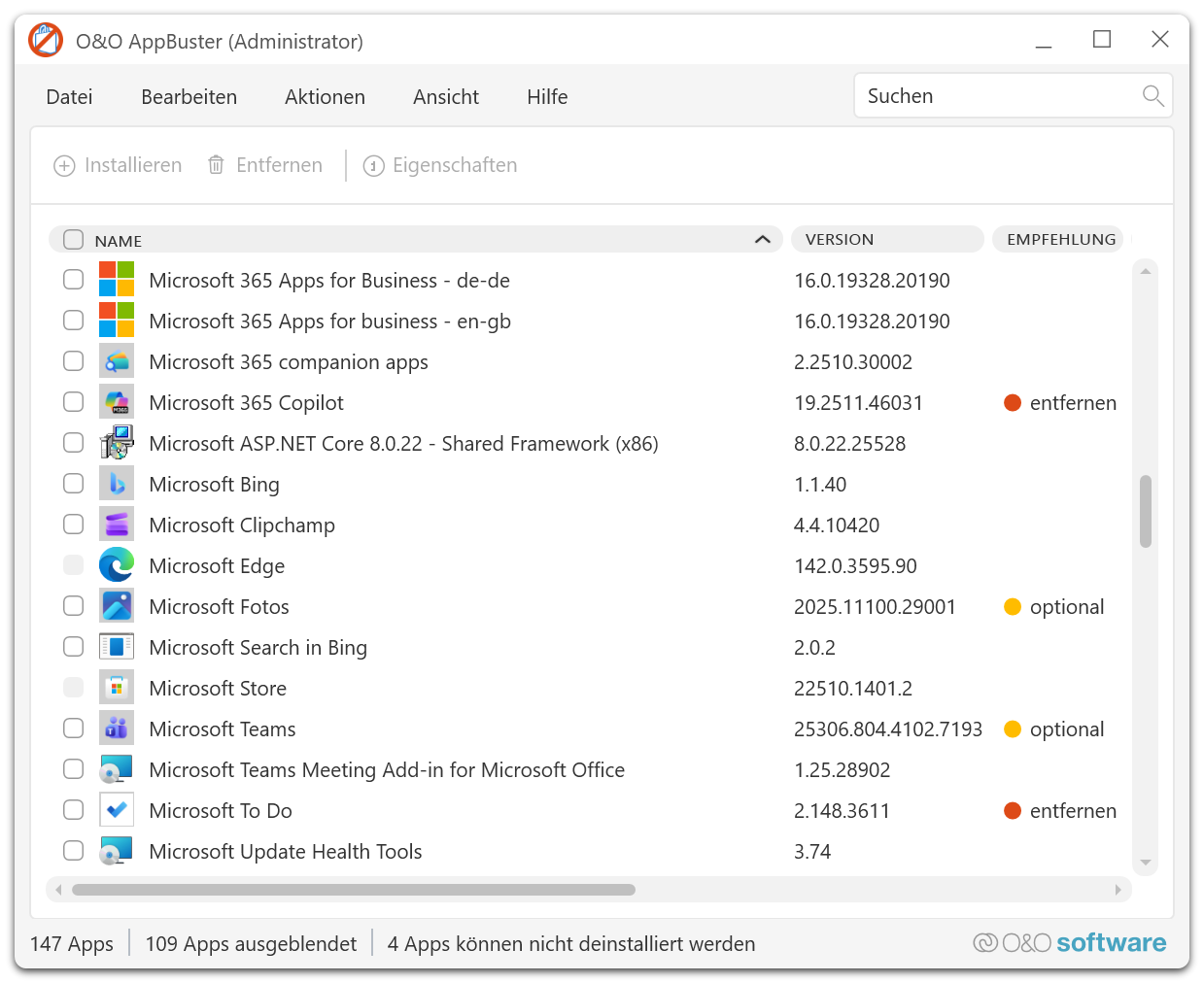
Task: Click the horizontal scroll right arrow
Action: coord(1118,890)
